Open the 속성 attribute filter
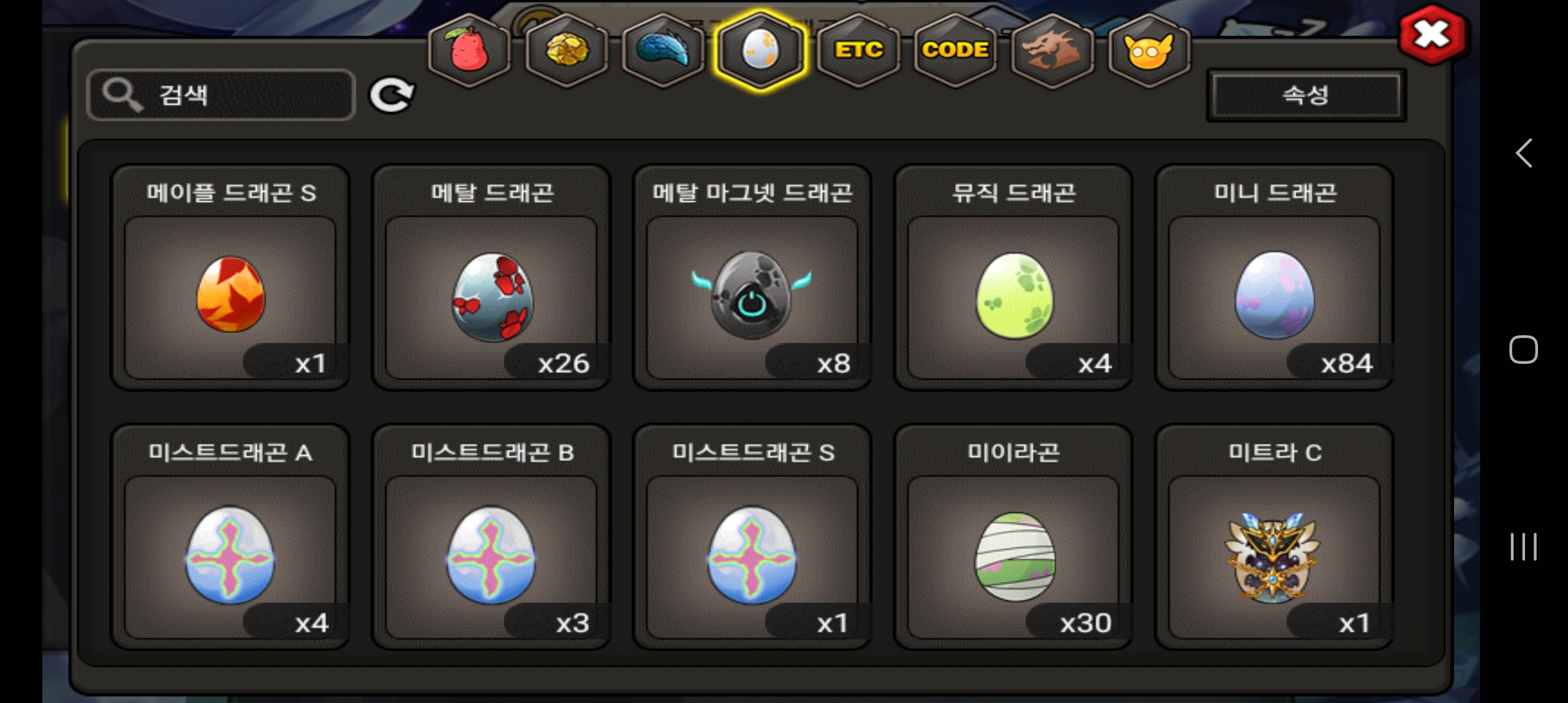Image resolution: width=1568 pixels, height=703 pixels. 1306,96
